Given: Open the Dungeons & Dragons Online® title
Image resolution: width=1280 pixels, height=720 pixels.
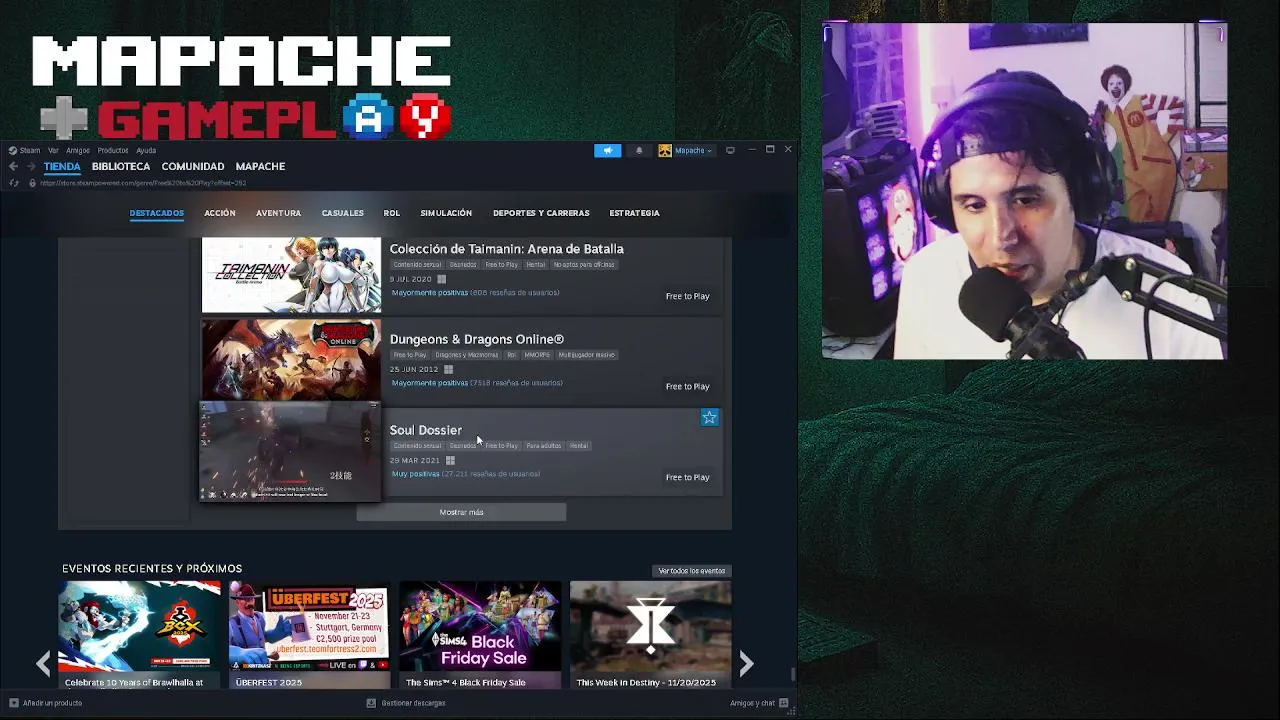Looking at the screenshot, I should click(x=477, y=339).
